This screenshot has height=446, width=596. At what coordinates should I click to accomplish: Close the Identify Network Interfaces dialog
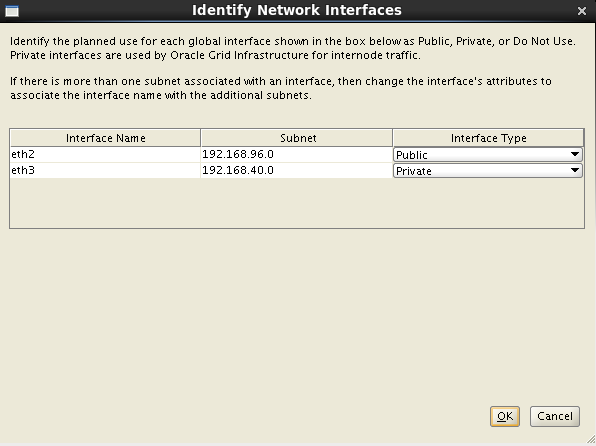point(582,11)
